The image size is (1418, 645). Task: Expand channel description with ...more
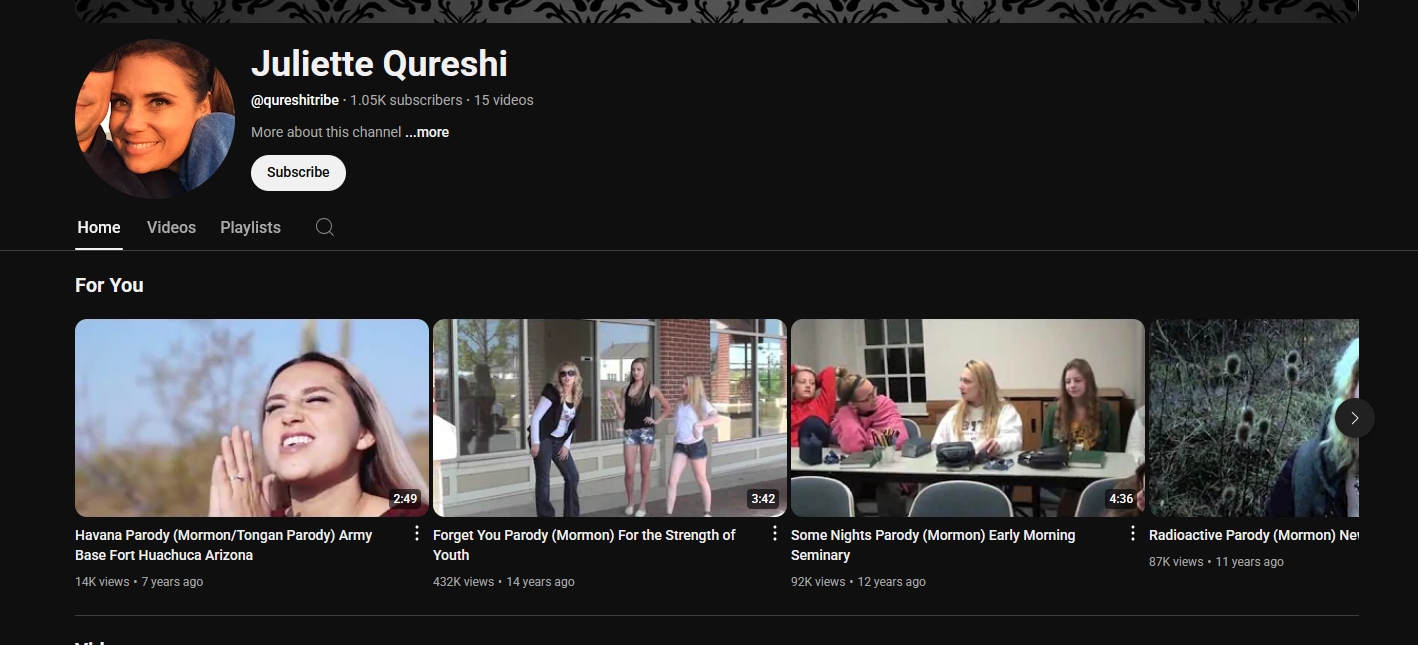pos(427,132)
